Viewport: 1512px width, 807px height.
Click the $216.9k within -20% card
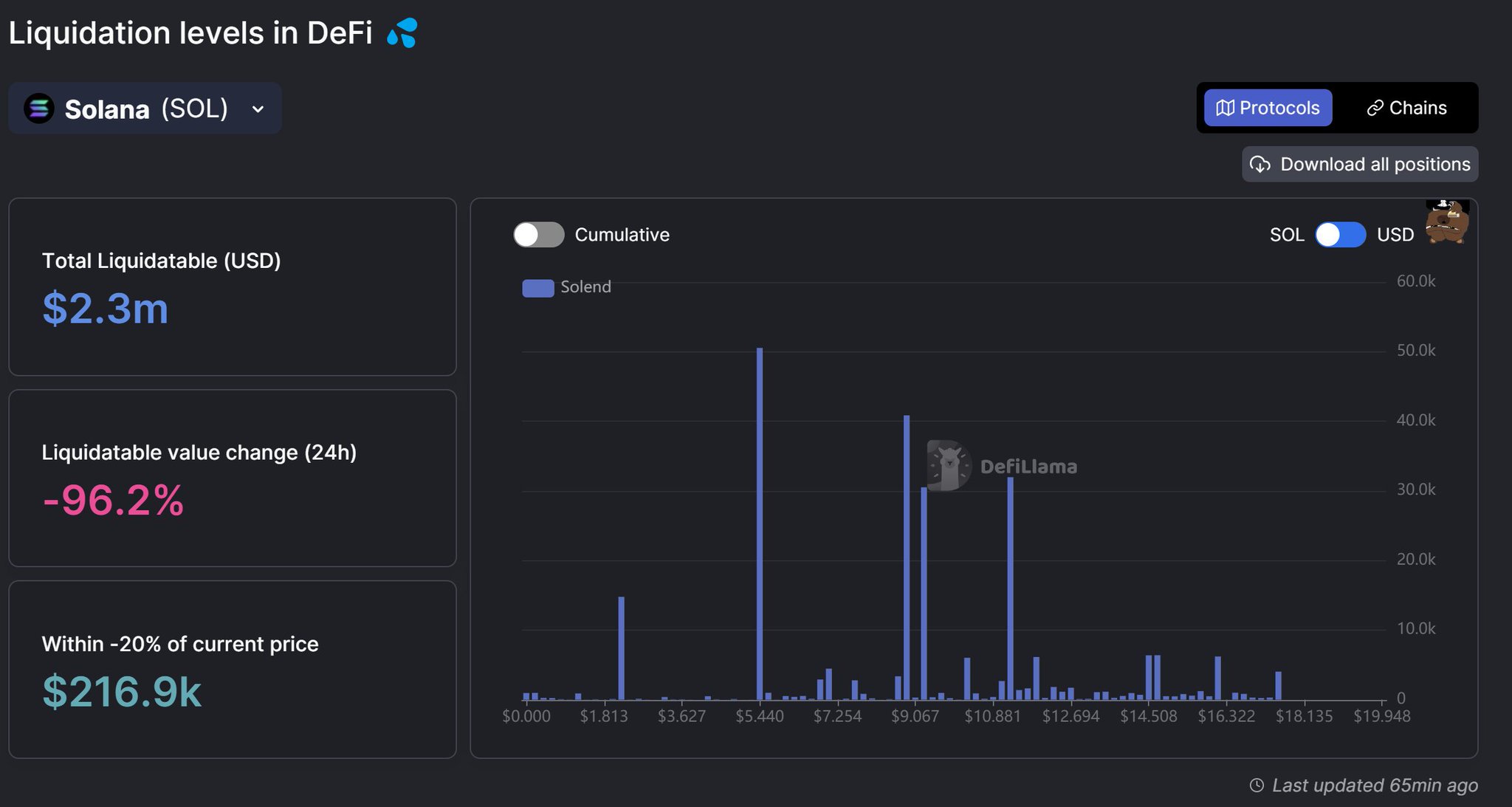(233, 670)
